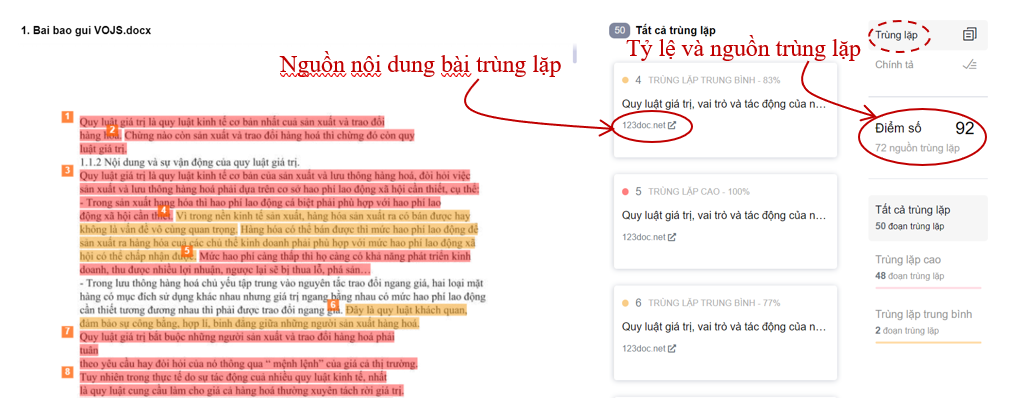
Task: Click text 2 đoạn trùng lặp
Action: 907,331
